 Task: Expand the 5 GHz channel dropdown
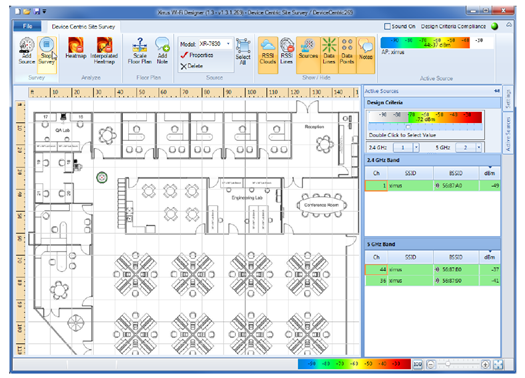click(479, 147)
